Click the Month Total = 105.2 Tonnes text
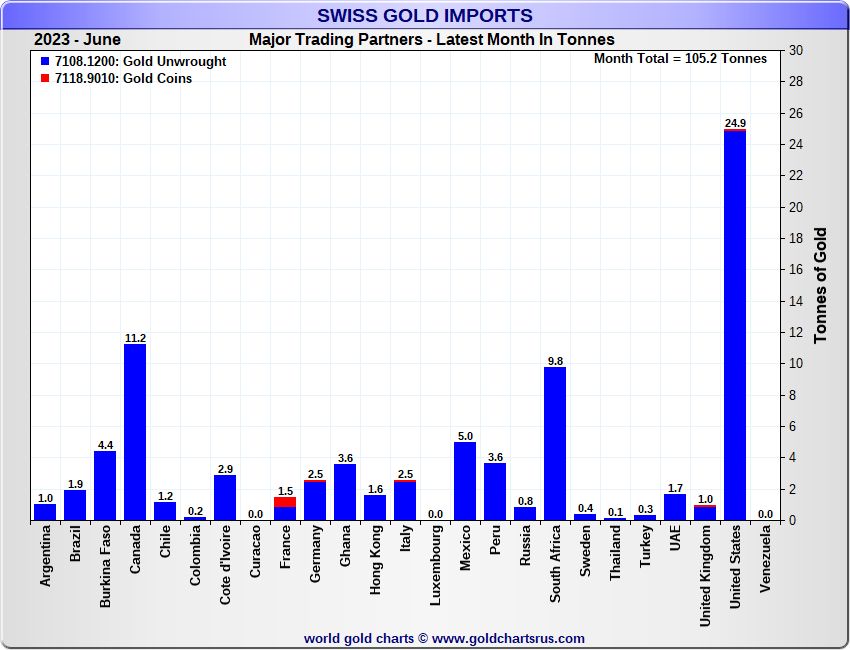Image resolution: width=850 pixels, height=650 pixels. pyautogui.click(x=680, y=59)
